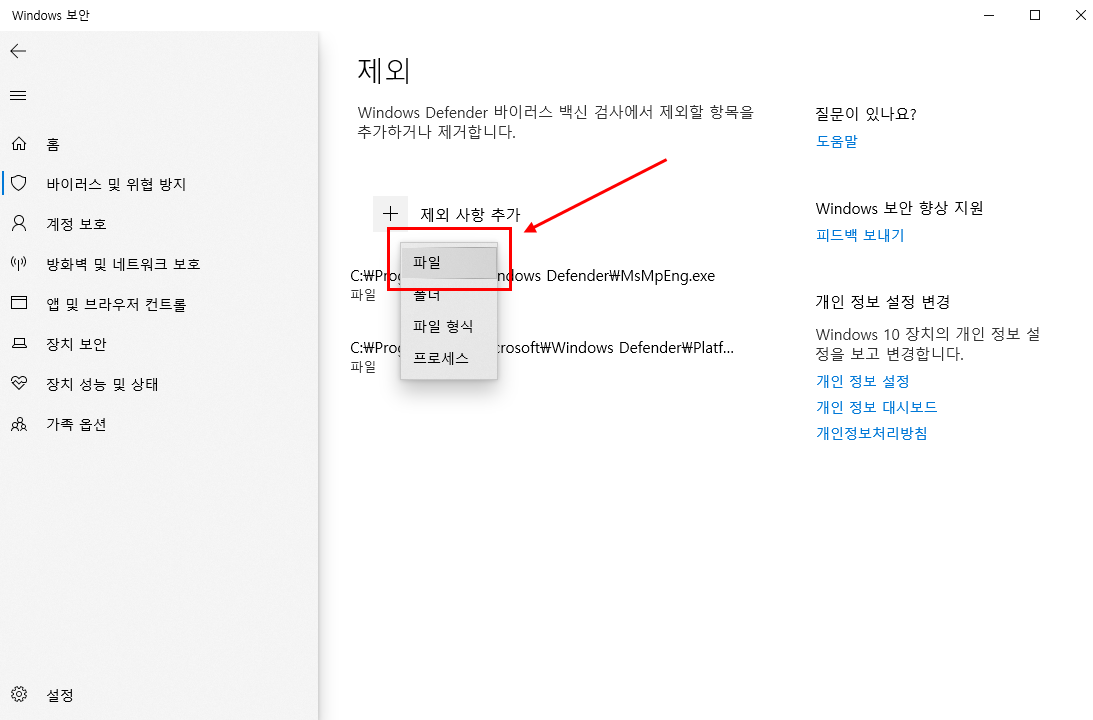
Task: Close the Windows 보안 window
Action: (x=1080, y=15)
